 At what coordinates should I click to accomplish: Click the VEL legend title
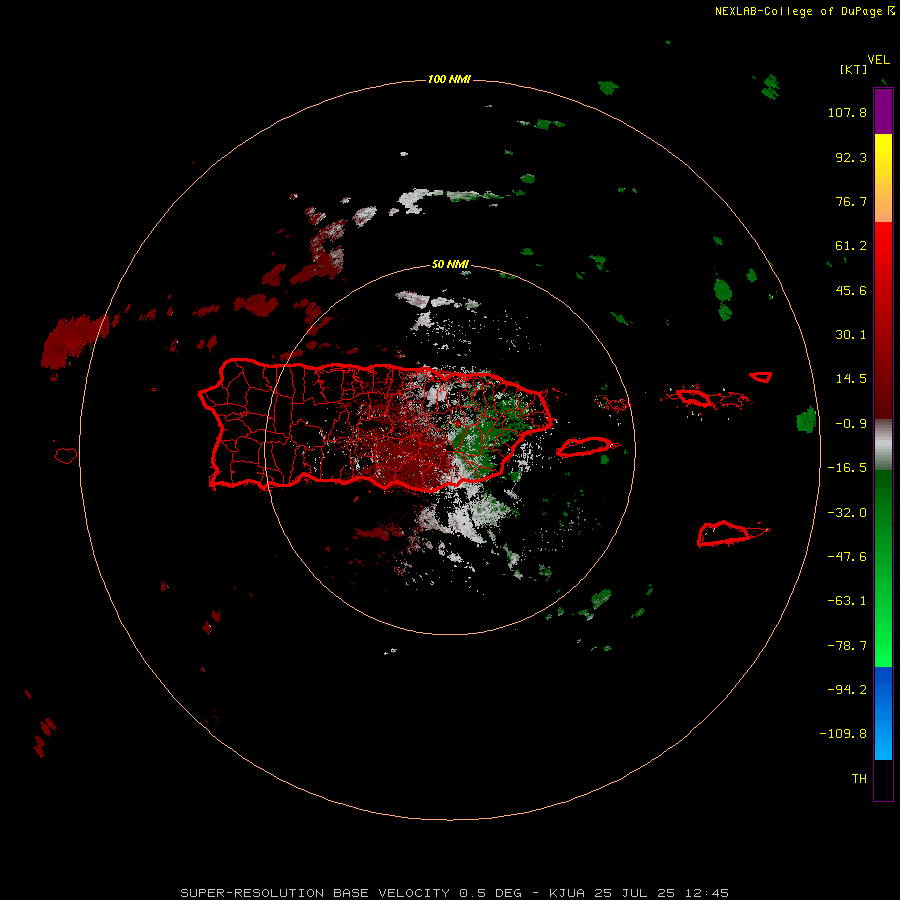tap(878, 60)
